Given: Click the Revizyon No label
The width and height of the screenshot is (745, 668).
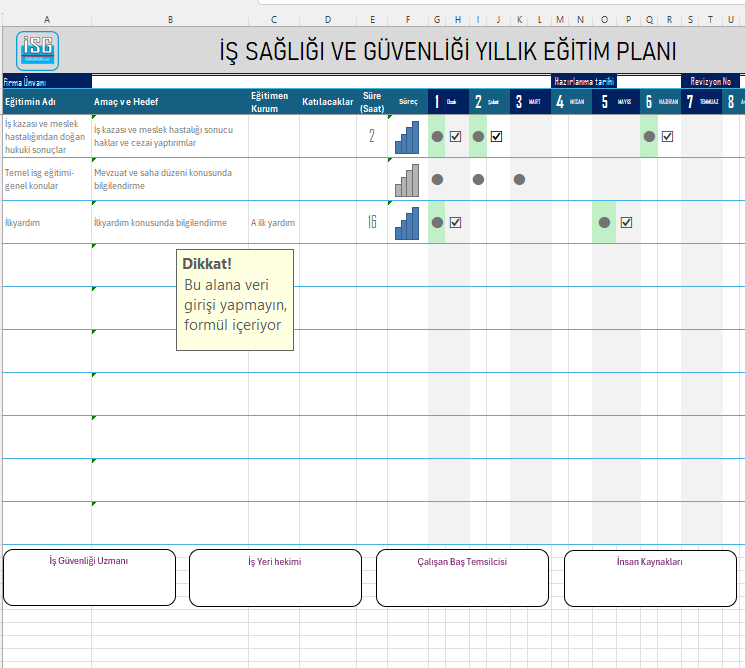Looking at the screenshot, I should point(710,82).
